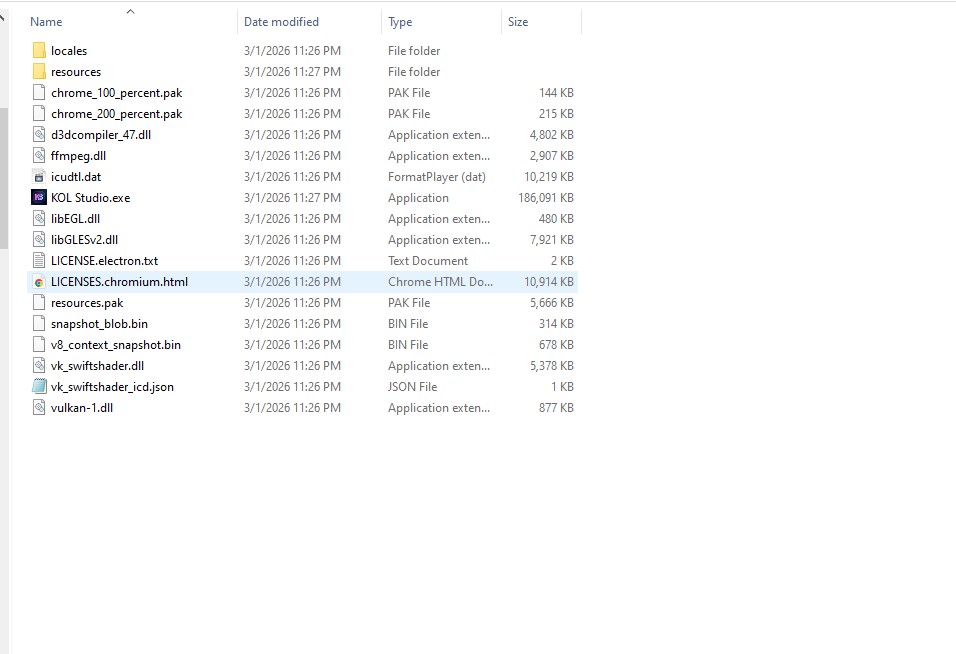Viewport: 956px width, 654px height.
Task: Click the d3dcompiler_47.dll file icon
Action: (x=39, y=135)
